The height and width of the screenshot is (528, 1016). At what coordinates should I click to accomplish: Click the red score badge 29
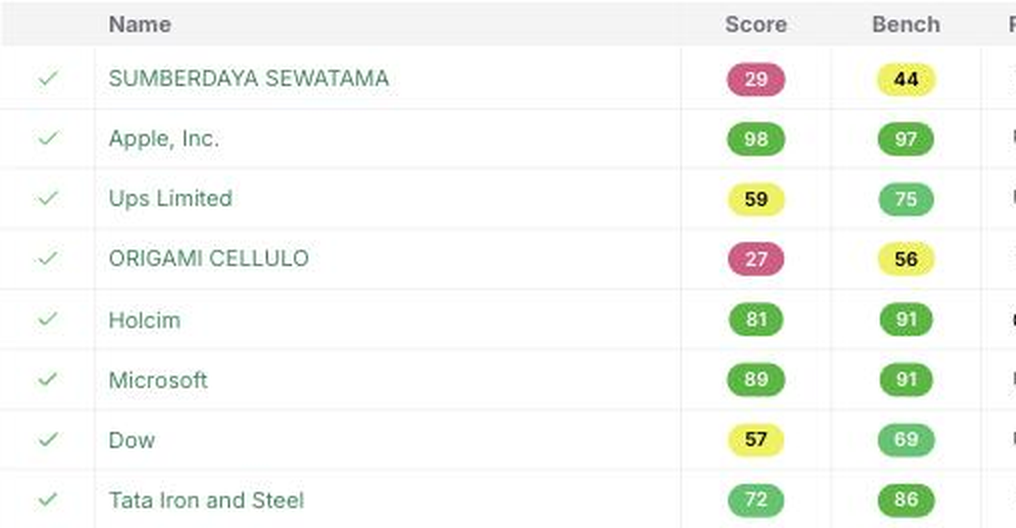click(x=756, y=79)
